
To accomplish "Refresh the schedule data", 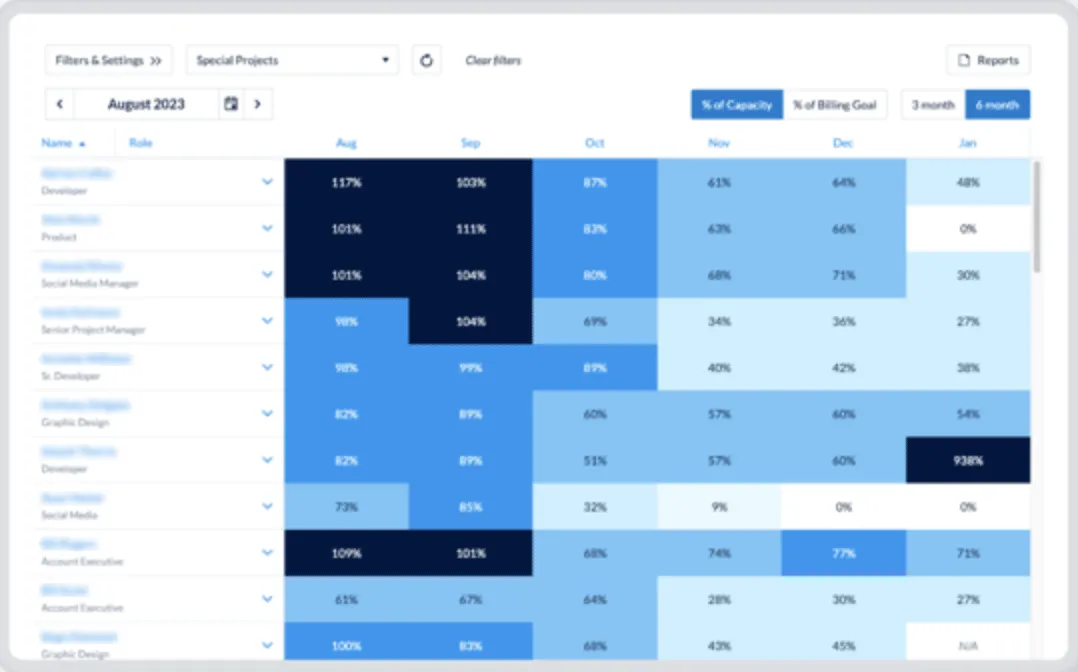I will point(427,59).
